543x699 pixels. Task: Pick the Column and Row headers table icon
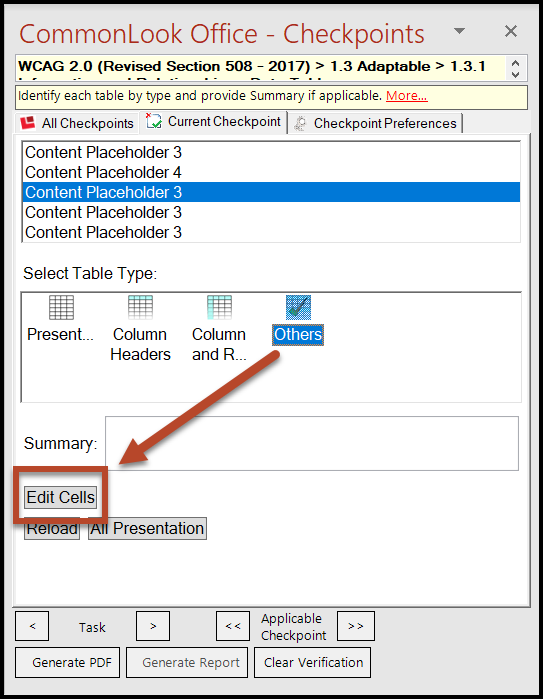219,308
